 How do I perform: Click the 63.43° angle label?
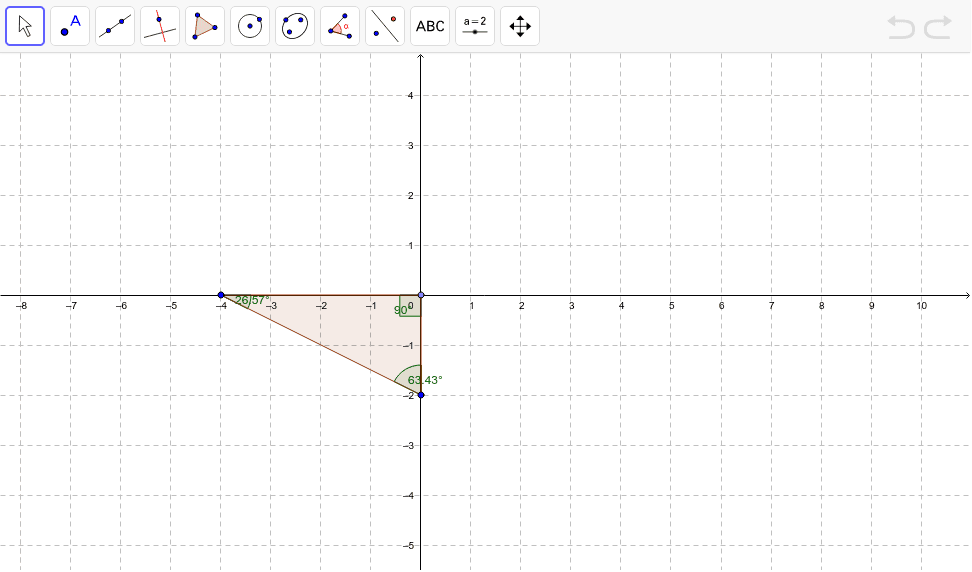click(425, 380)
